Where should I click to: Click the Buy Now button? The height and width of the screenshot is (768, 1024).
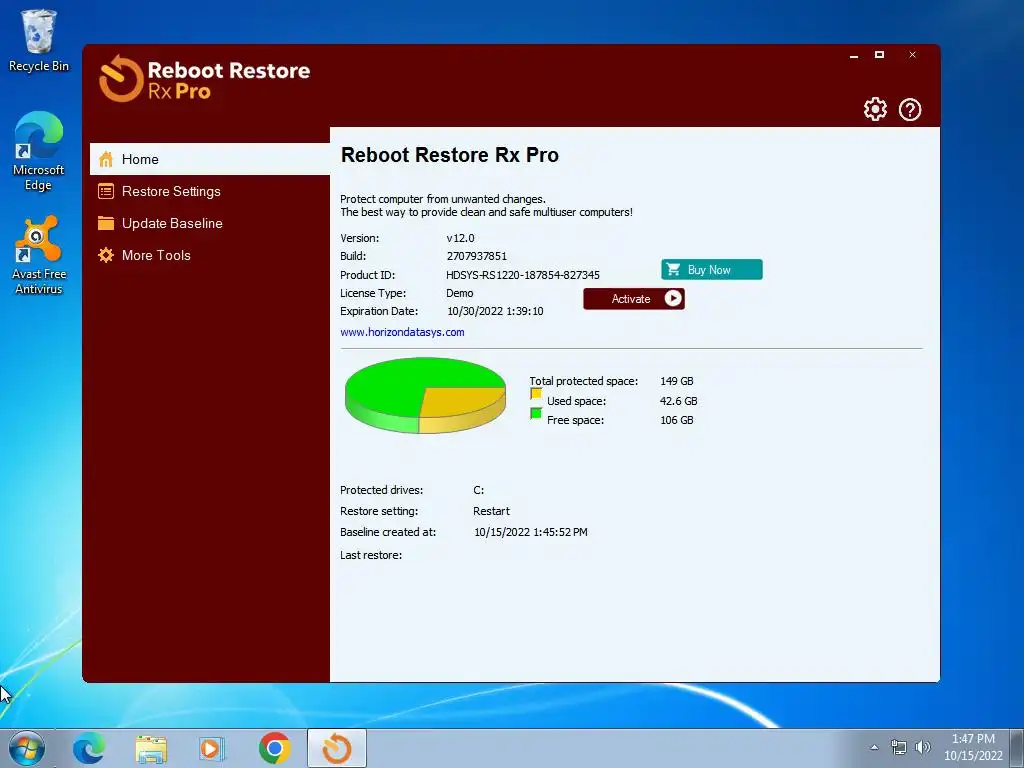[x=712, y=270]
